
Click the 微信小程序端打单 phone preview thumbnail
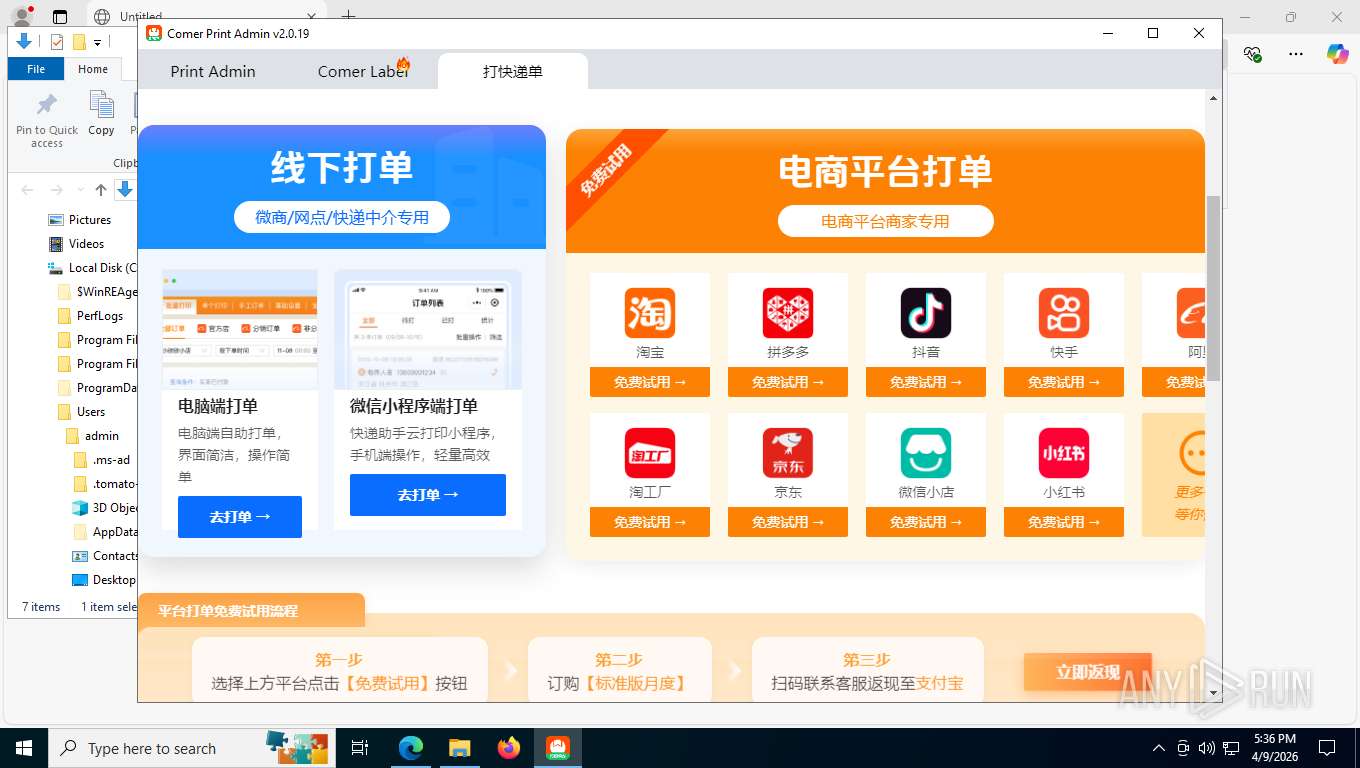coord(428,329)
